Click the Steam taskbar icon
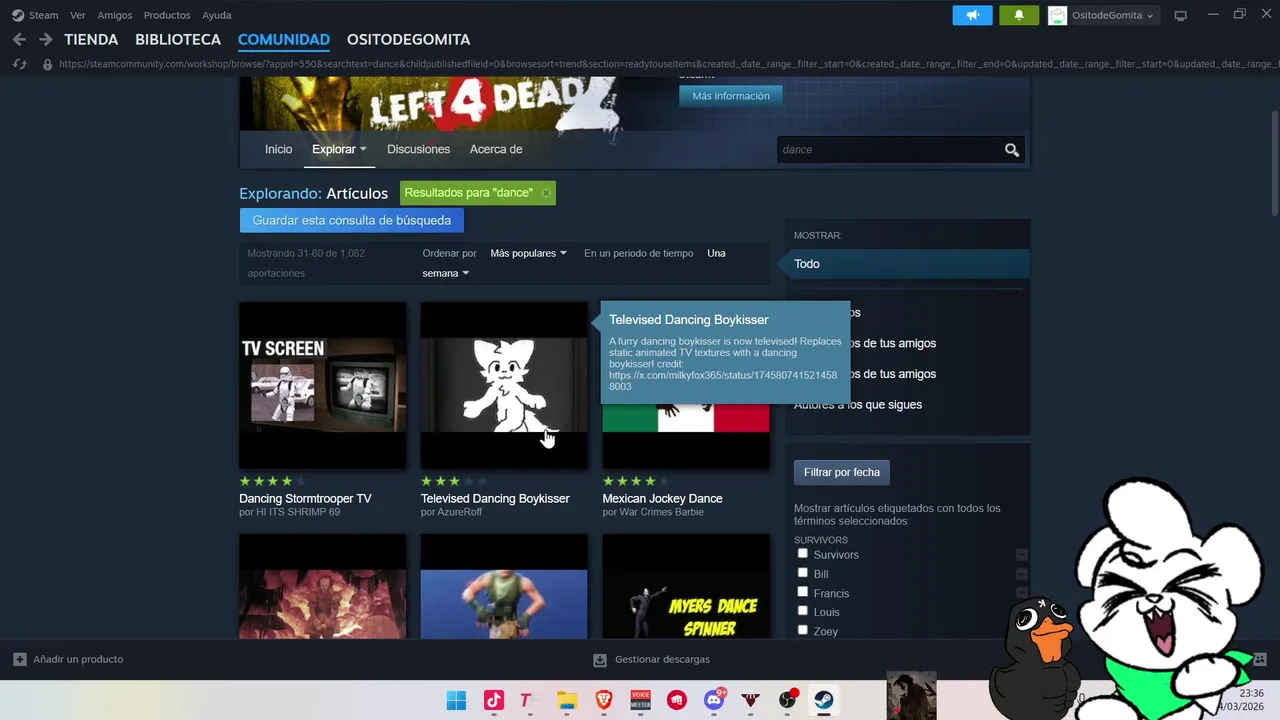This screenshot has height=720, width=1280. [x=824, y=700]
